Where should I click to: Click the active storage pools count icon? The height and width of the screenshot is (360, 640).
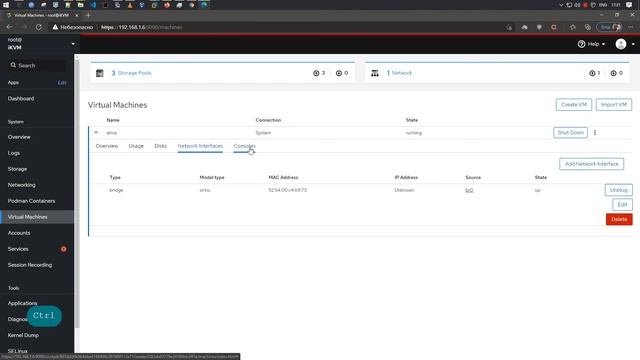click(316, 73)
